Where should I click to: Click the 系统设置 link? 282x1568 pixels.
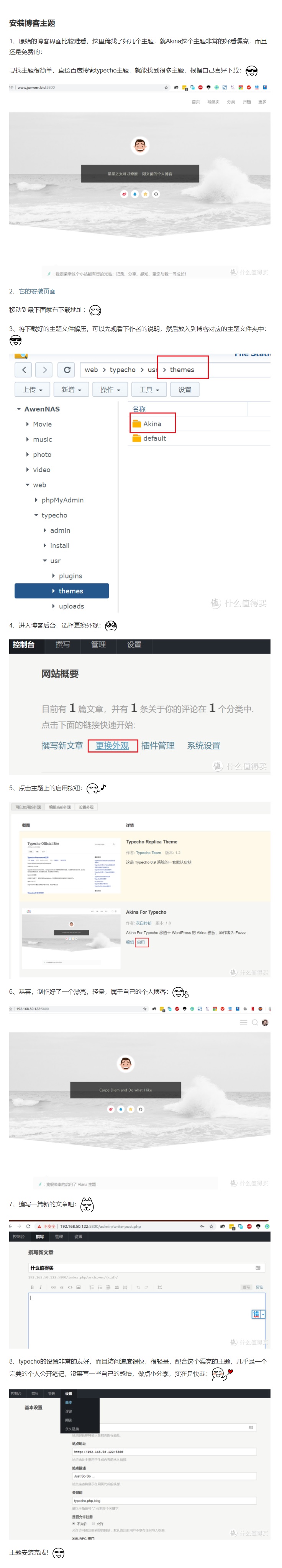point(203,746)
